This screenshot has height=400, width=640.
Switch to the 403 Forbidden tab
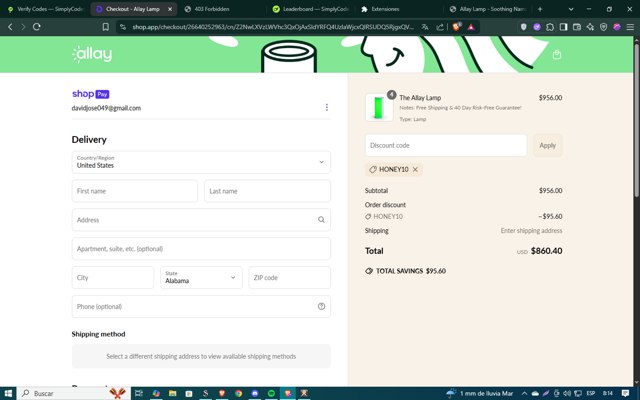[220, 9]
